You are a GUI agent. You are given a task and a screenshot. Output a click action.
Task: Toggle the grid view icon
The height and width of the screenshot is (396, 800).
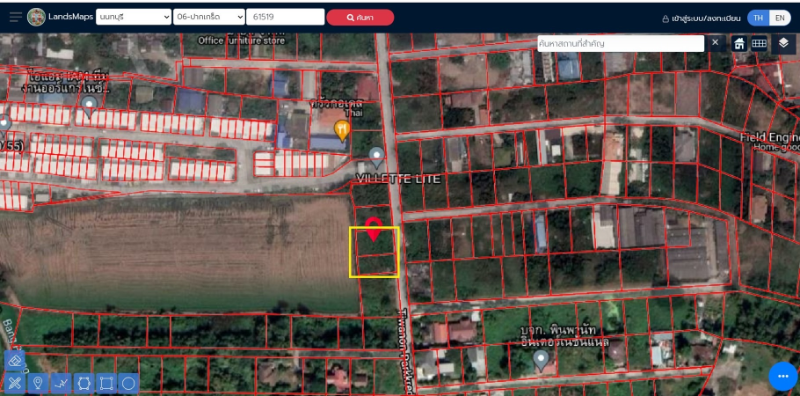tap(759, 44)
